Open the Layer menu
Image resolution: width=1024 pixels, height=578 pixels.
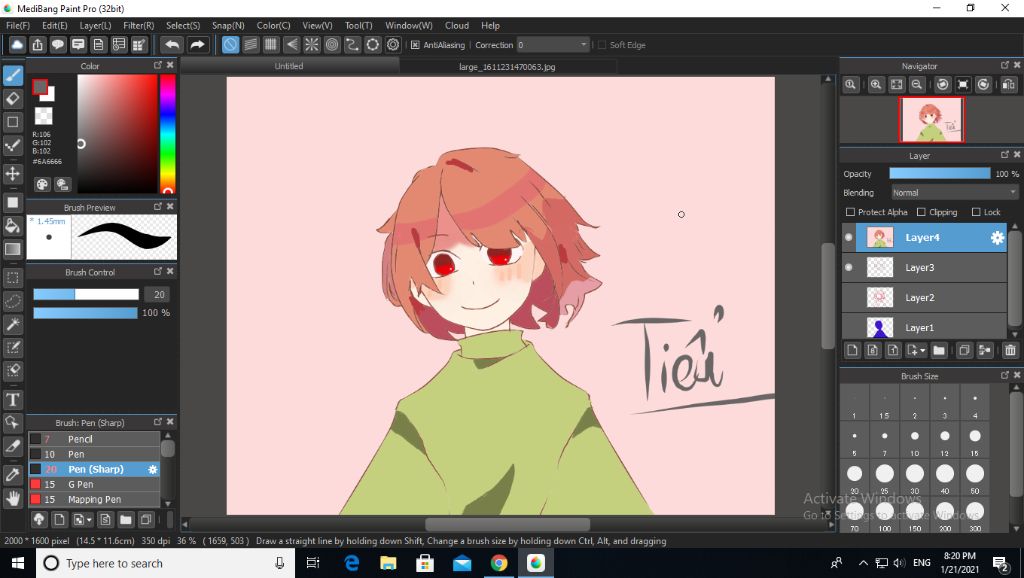(95, 25)
